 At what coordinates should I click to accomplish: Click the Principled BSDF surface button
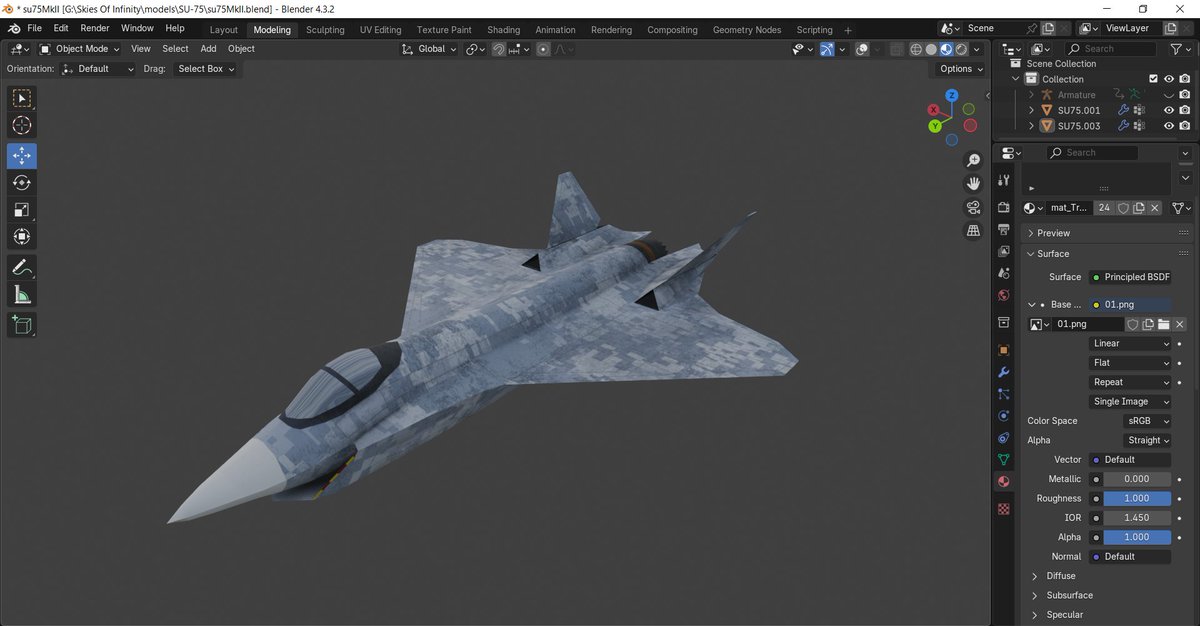1130,277
